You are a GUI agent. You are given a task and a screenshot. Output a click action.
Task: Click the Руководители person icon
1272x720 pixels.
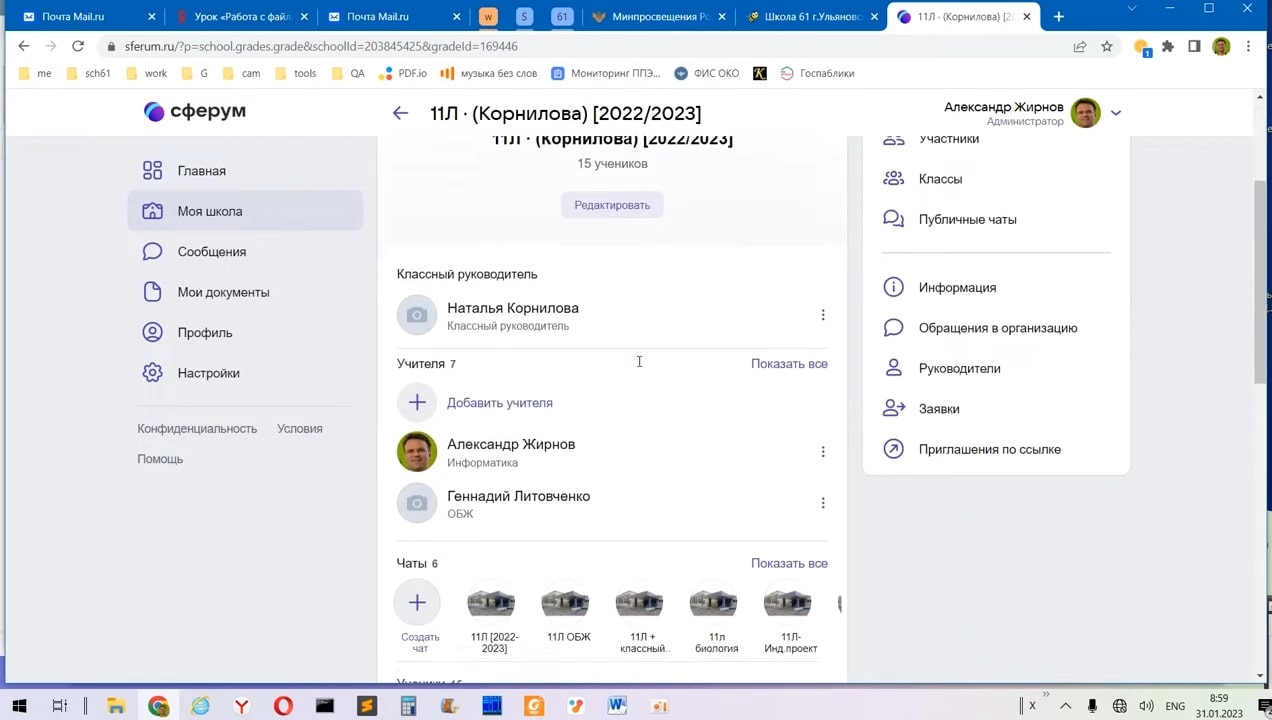894,368
